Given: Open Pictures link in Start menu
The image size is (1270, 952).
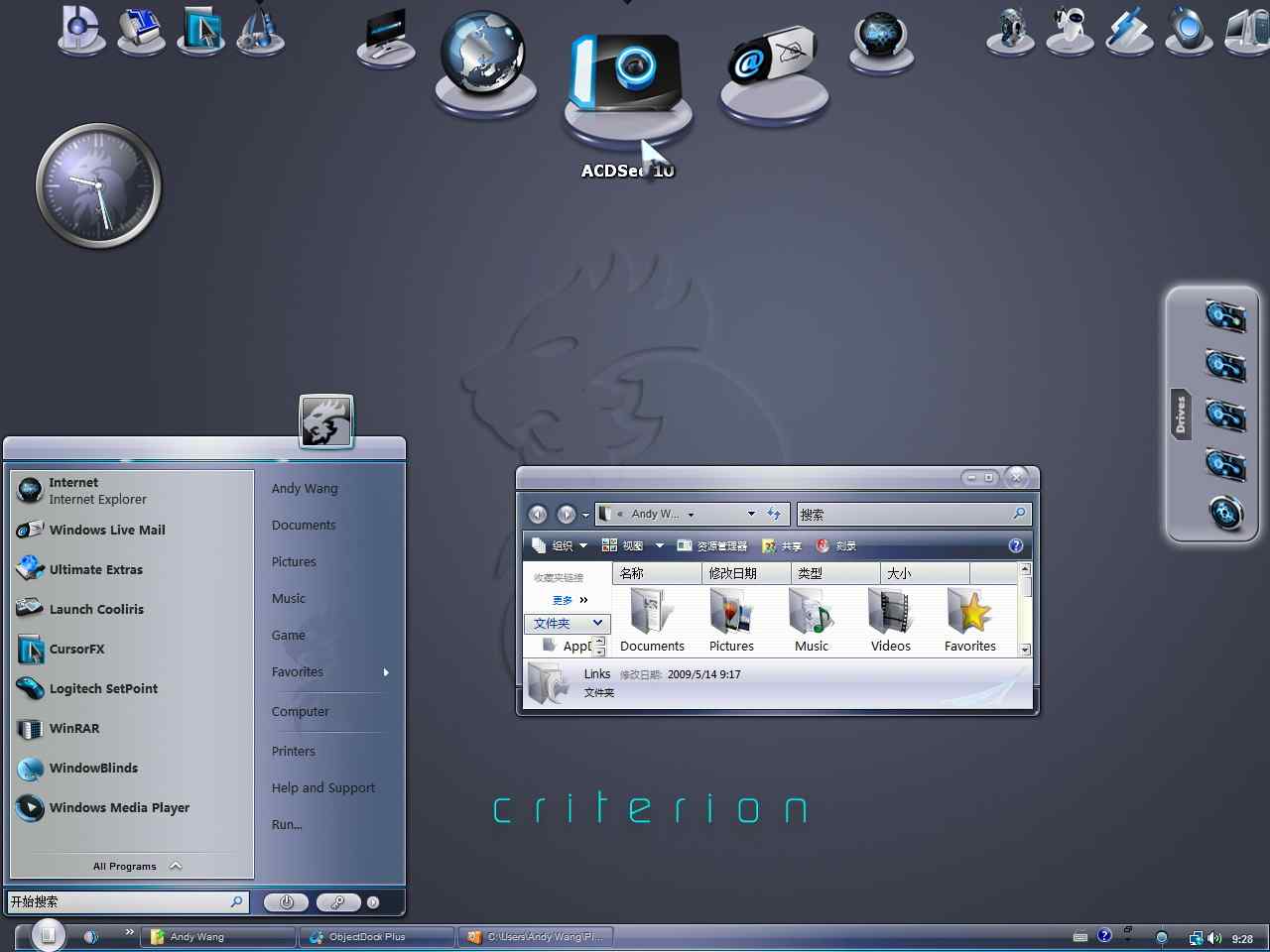Looking at the screenshot, I should click(294, 561).
